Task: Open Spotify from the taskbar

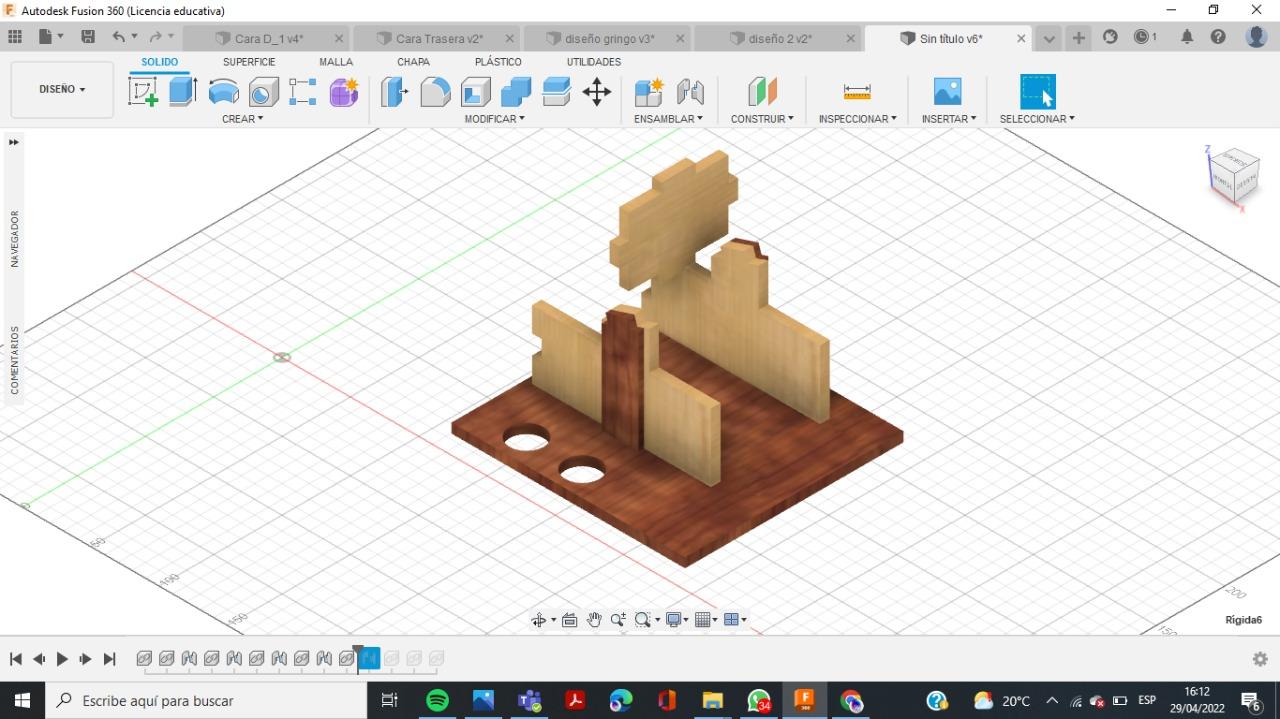Action: point(437,701)
